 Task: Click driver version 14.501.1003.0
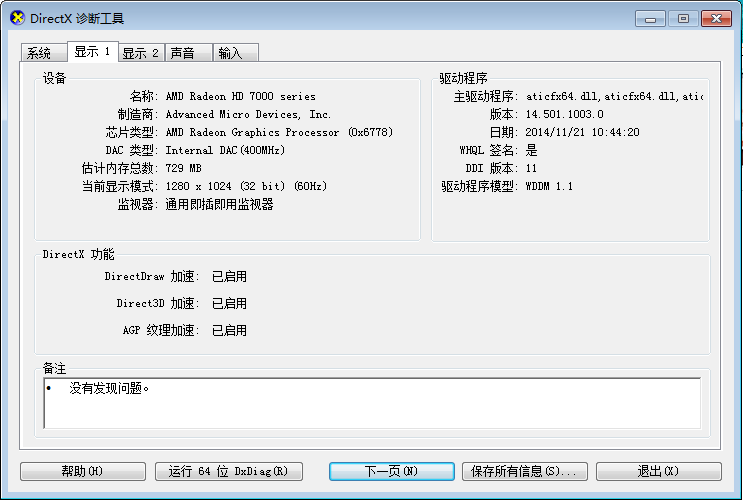(x=564, y=114)
